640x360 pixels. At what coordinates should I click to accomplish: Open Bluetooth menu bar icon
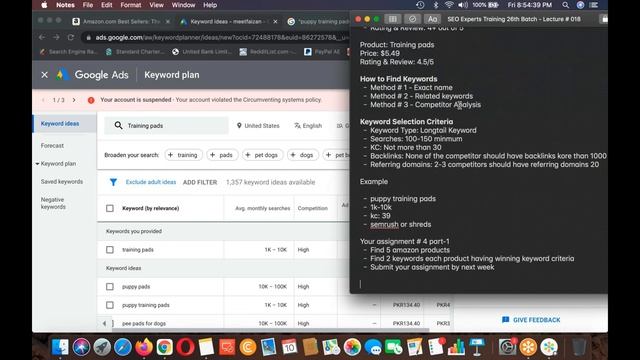point(436,5)
